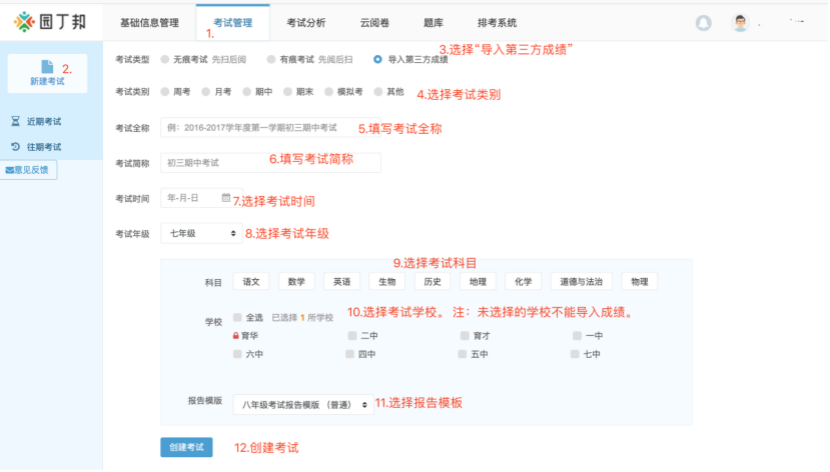The height and width of the screenshot is (472, 830).
Task: Tick the 二中 school checkbox
Action: click(x=350, y=336)
